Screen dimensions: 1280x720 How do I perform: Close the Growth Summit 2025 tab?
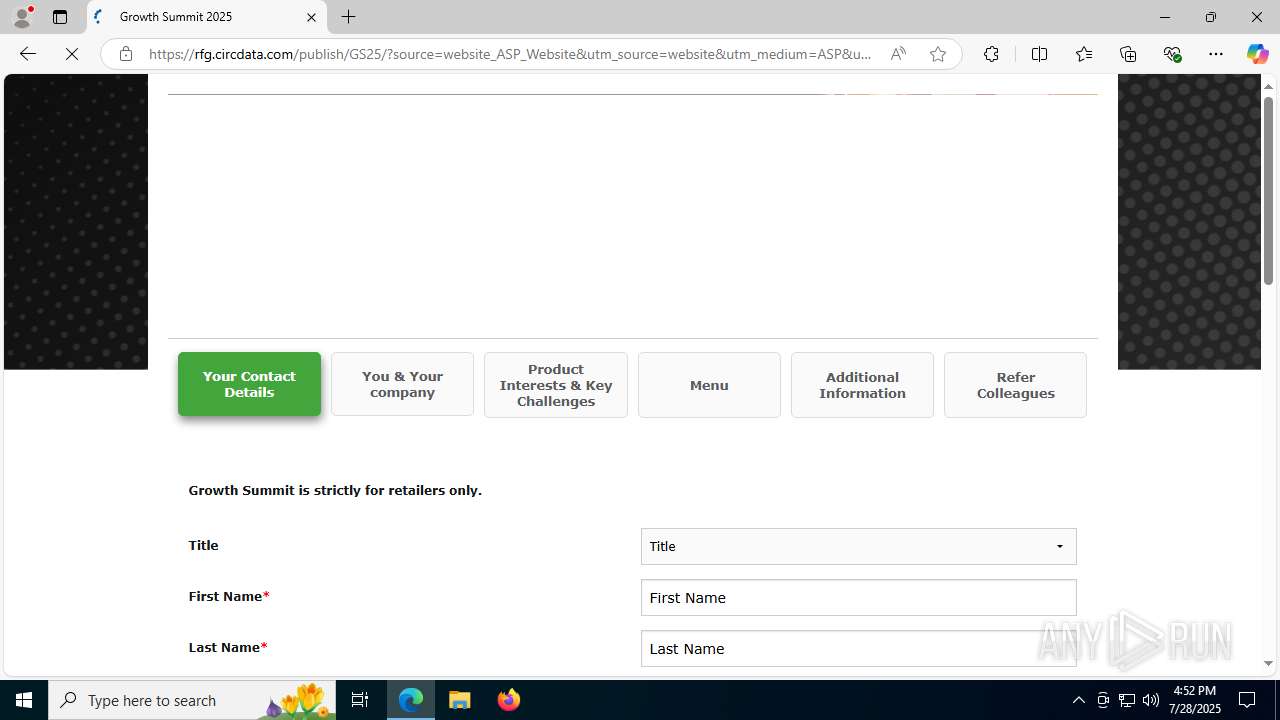(311, 17)
